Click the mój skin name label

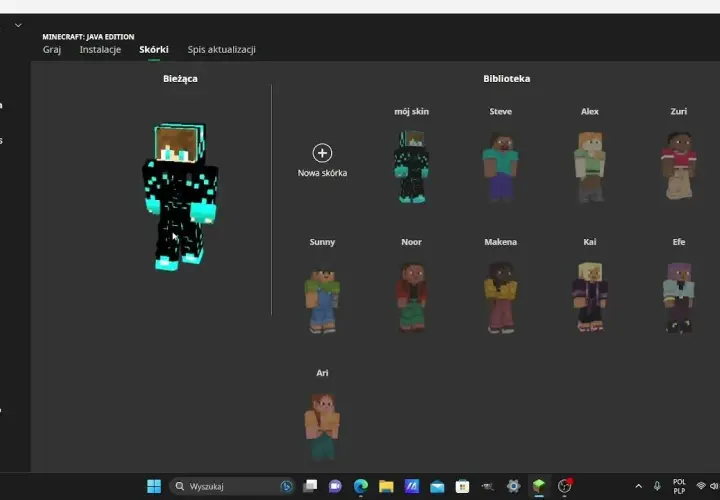pos(411,112)
